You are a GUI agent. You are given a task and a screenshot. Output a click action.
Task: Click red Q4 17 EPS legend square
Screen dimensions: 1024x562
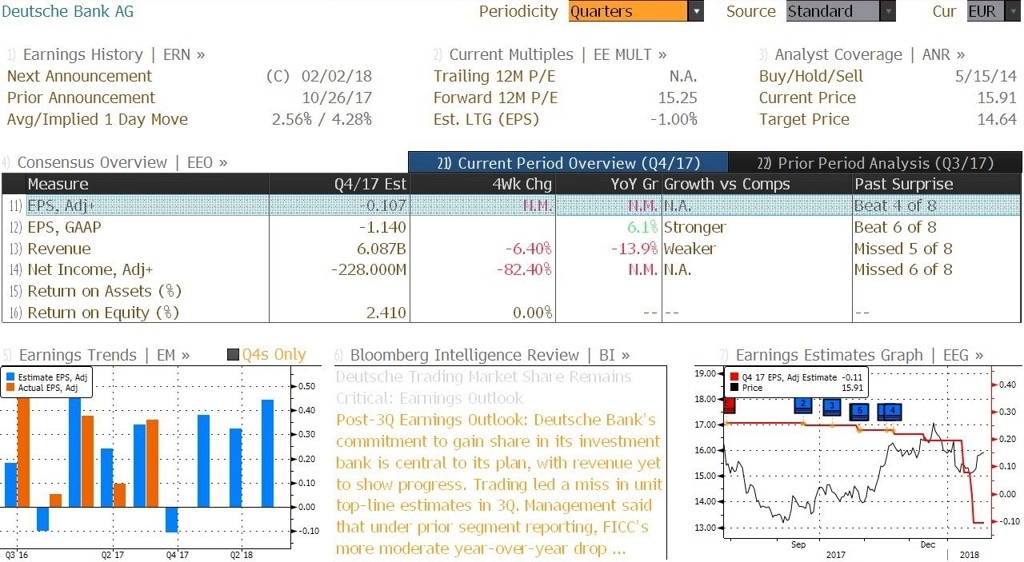[x=734, y=377]
